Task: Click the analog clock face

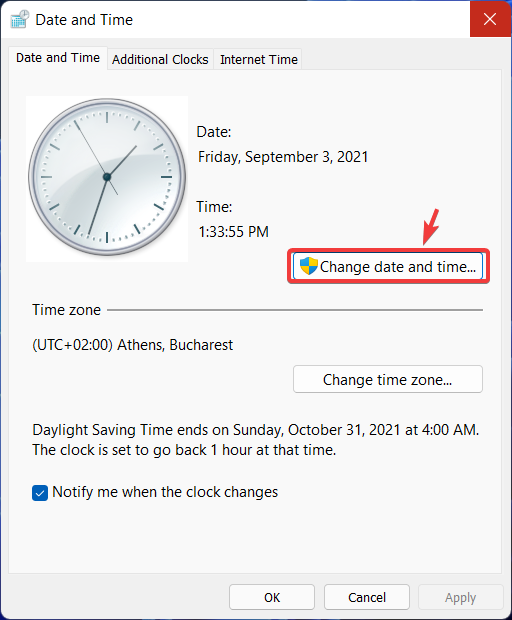Action: (107, 177)
